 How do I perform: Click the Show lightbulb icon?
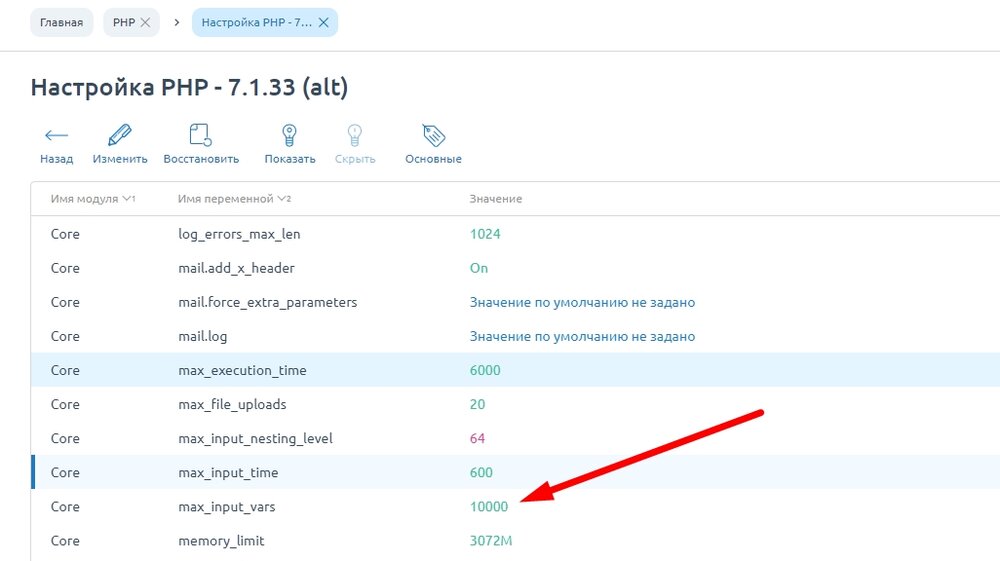(x=289, y=136)
